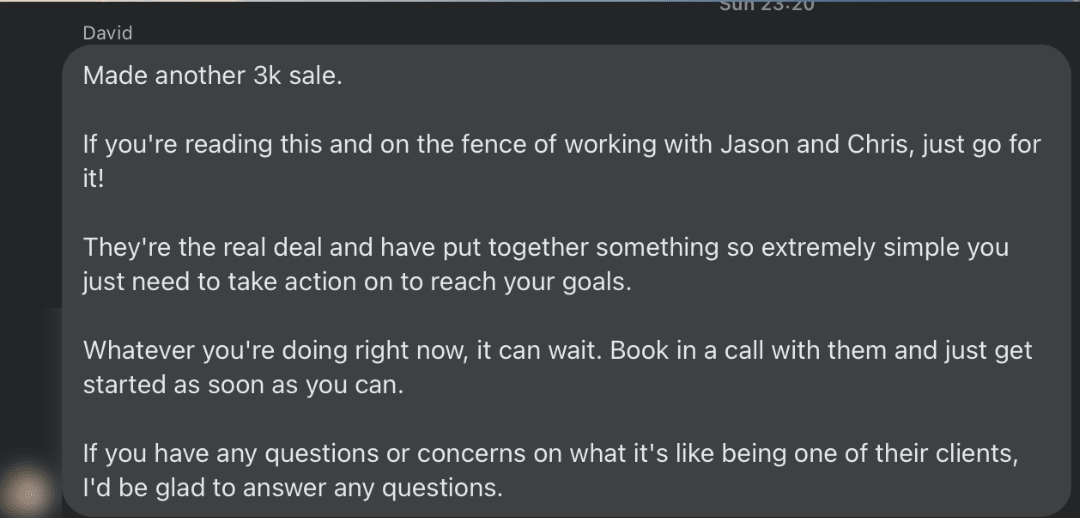Select the standalone word 'it!'

pyautogui.click(x=93, y=179)
